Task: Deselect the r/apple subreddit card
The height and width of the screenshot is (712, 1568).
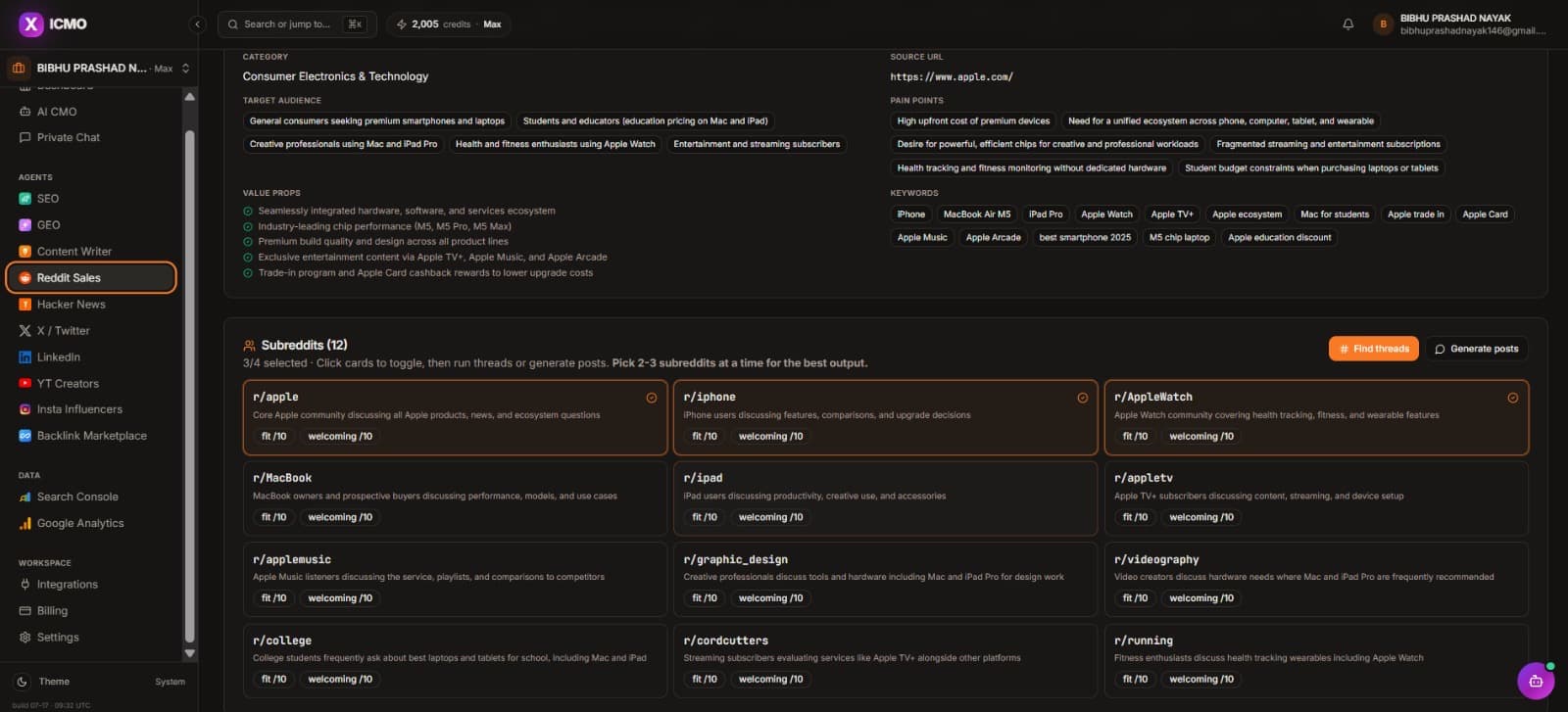Action: click(455, 417)
